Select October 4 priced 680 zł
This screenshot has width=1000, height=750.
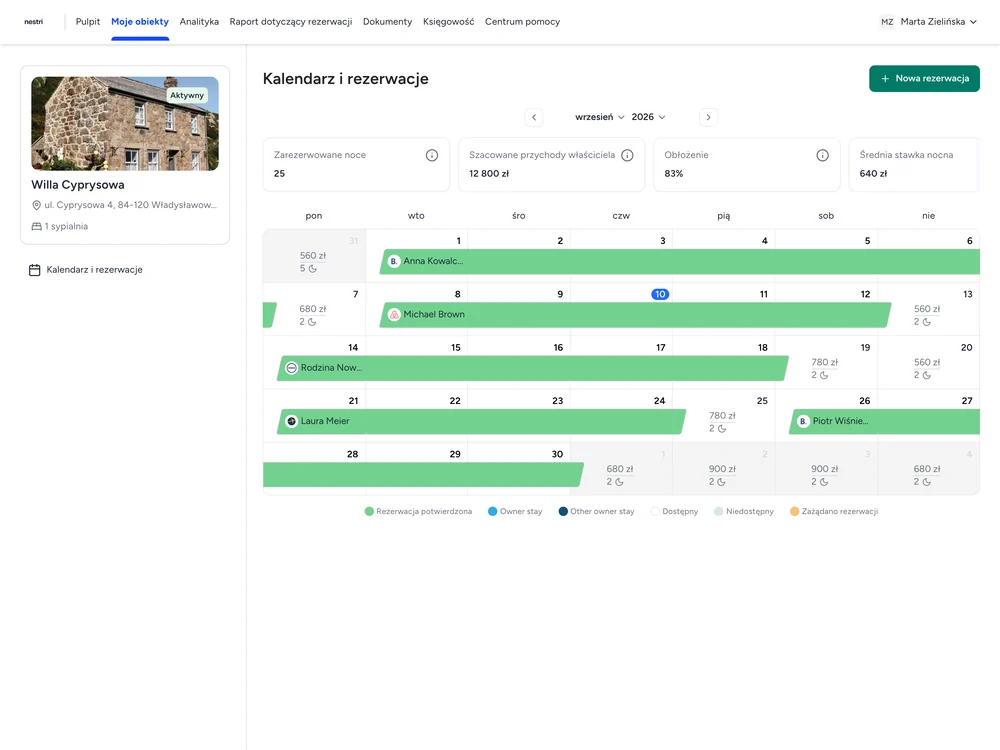[929, 470]
